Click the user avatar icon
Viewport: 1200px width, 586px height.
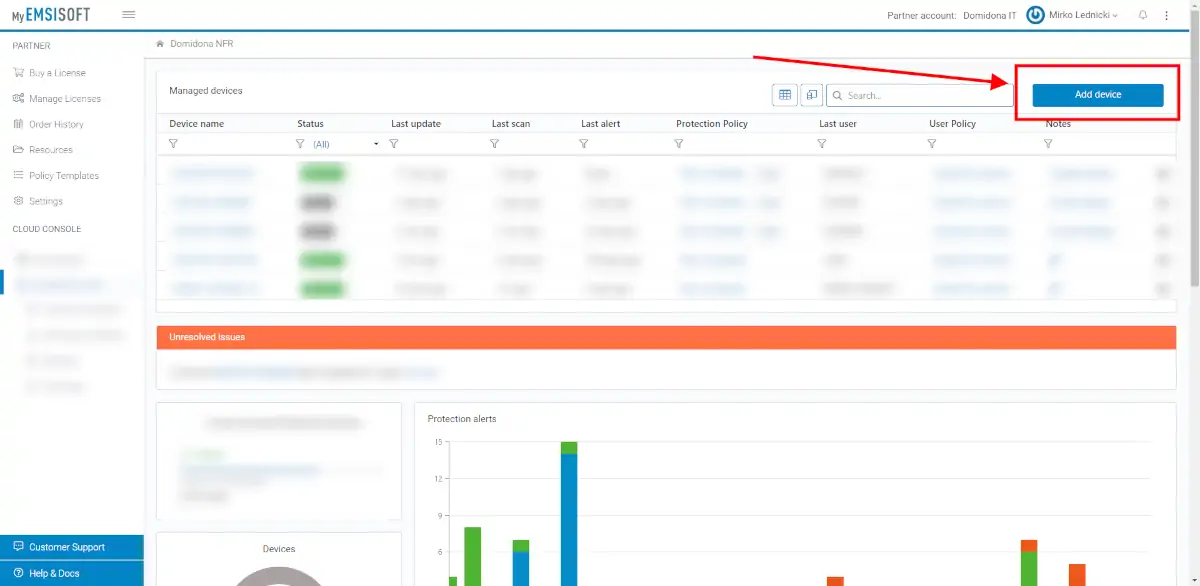1035,15
